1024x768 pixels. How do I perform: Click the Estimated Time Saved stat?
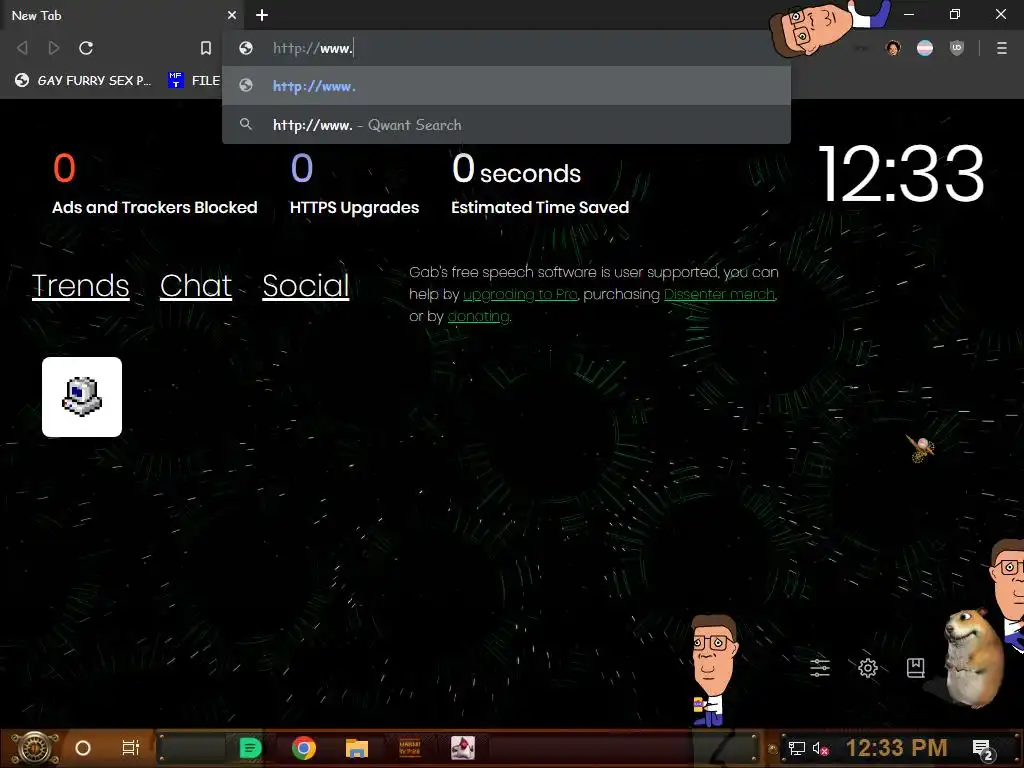(539, 183)
